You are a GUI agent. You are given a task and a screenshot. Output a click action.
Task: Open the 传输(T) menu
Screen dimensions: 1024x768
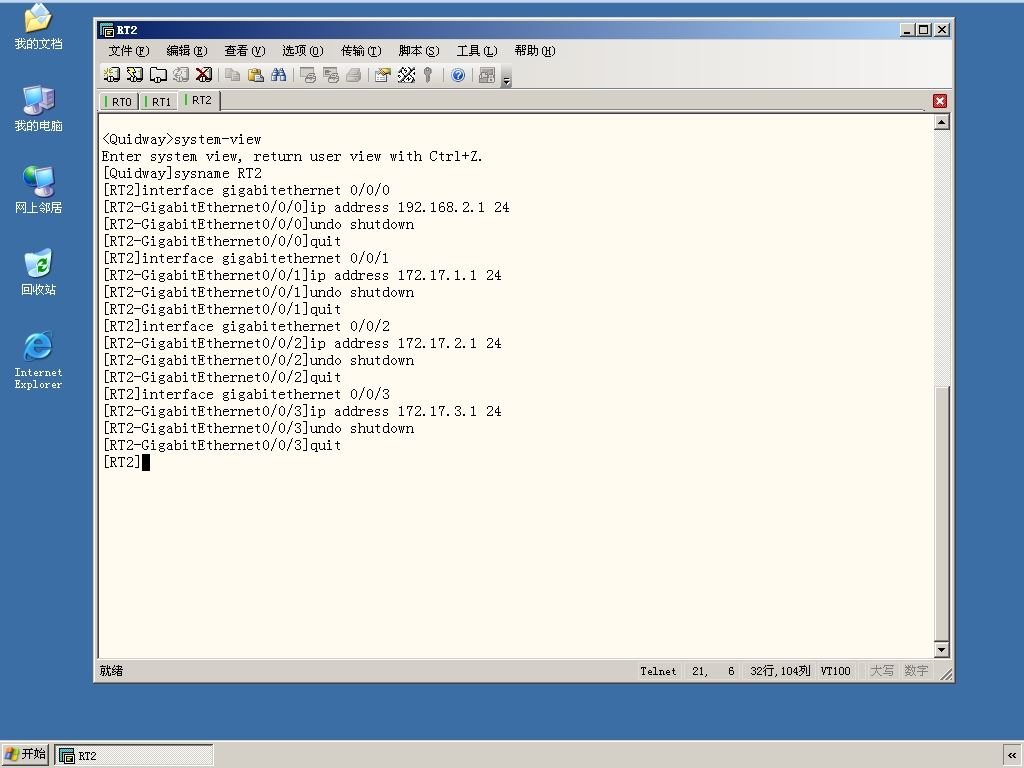361,51
